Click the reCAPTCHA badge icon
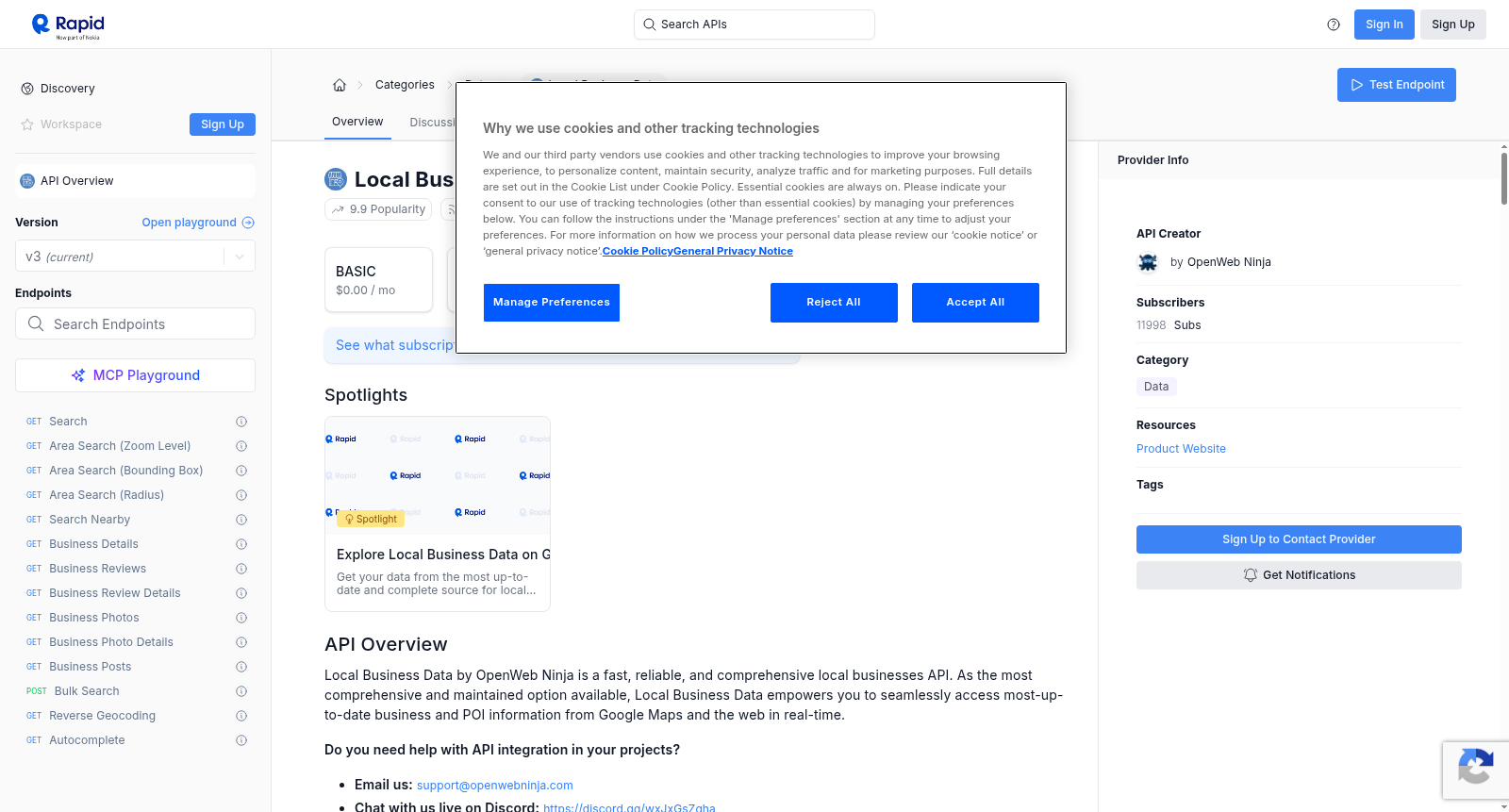This screenshot has height=812, width=1509. pyautogui.click(x=1475, y=765)
